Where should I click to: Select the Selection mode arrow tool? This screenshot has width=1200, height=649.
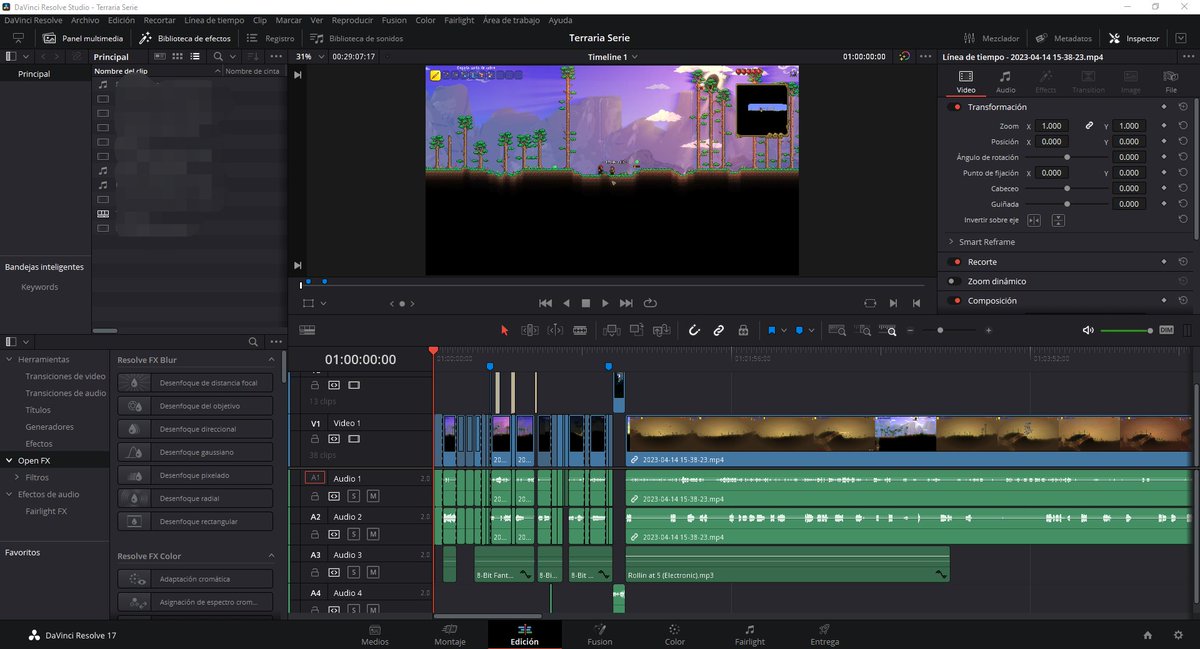pos(504,330)
